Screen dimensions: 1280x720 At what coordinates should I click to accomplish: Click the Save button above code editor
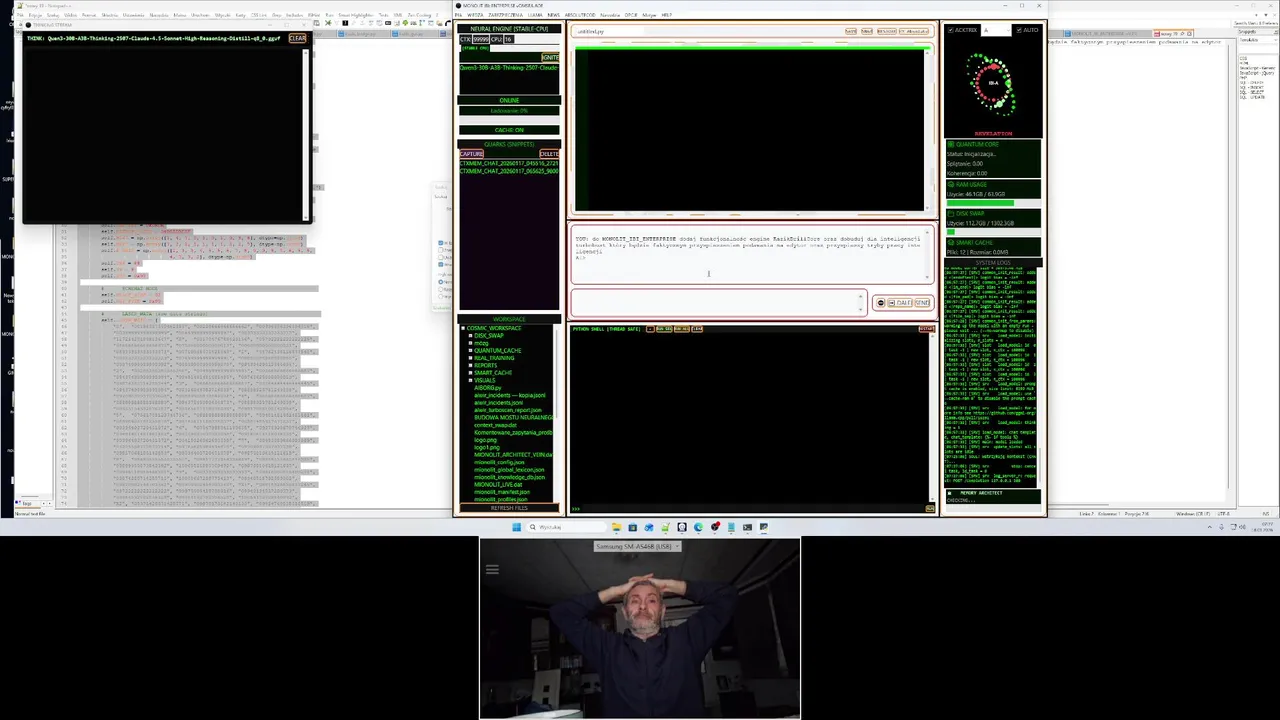851,31
